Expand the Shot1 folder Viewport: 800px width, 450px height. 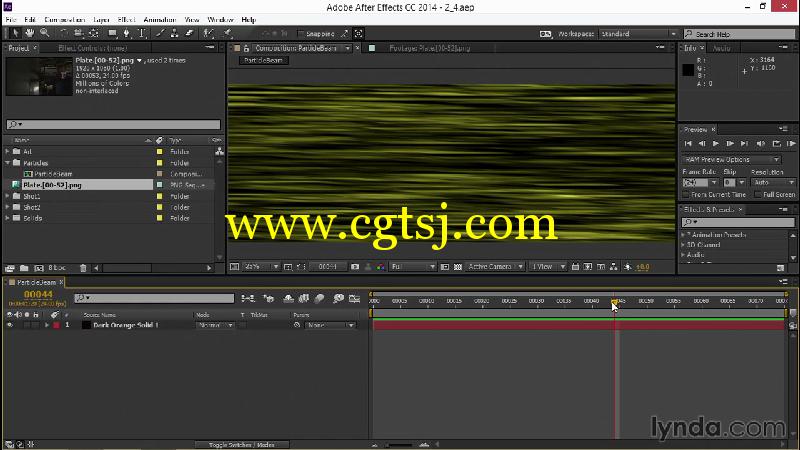pyautogui.click(x=7, y=196)
